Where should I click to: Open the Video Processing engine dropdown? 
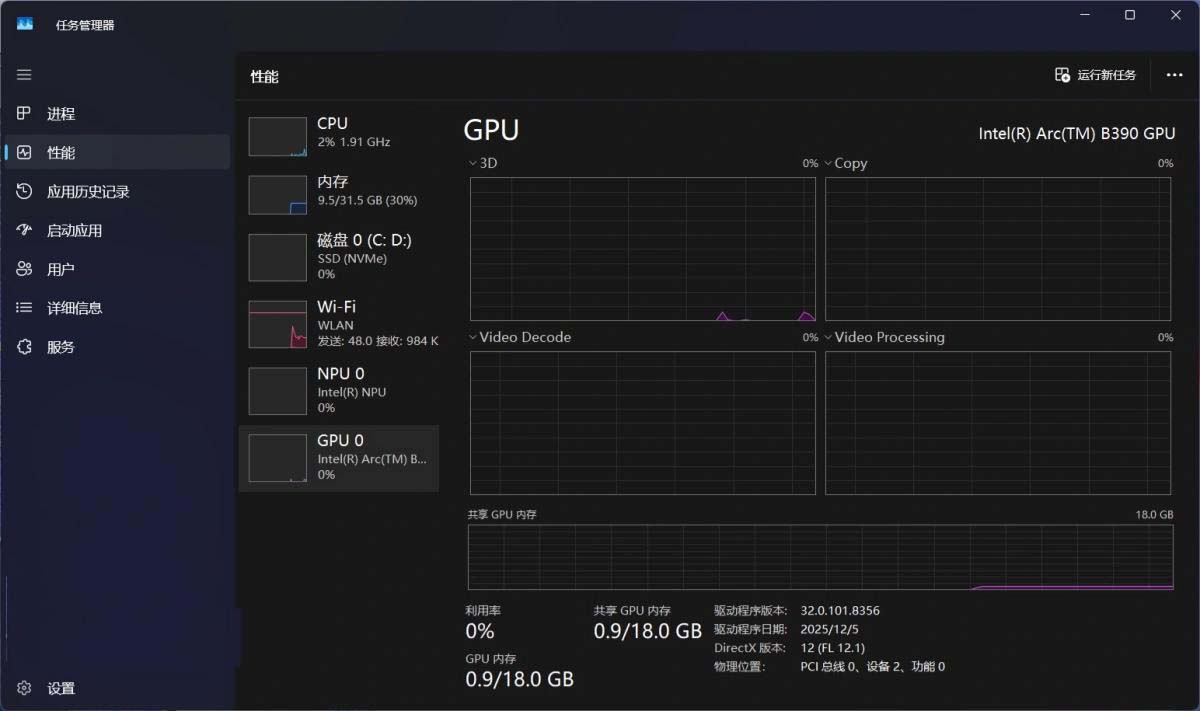[885, 337]
